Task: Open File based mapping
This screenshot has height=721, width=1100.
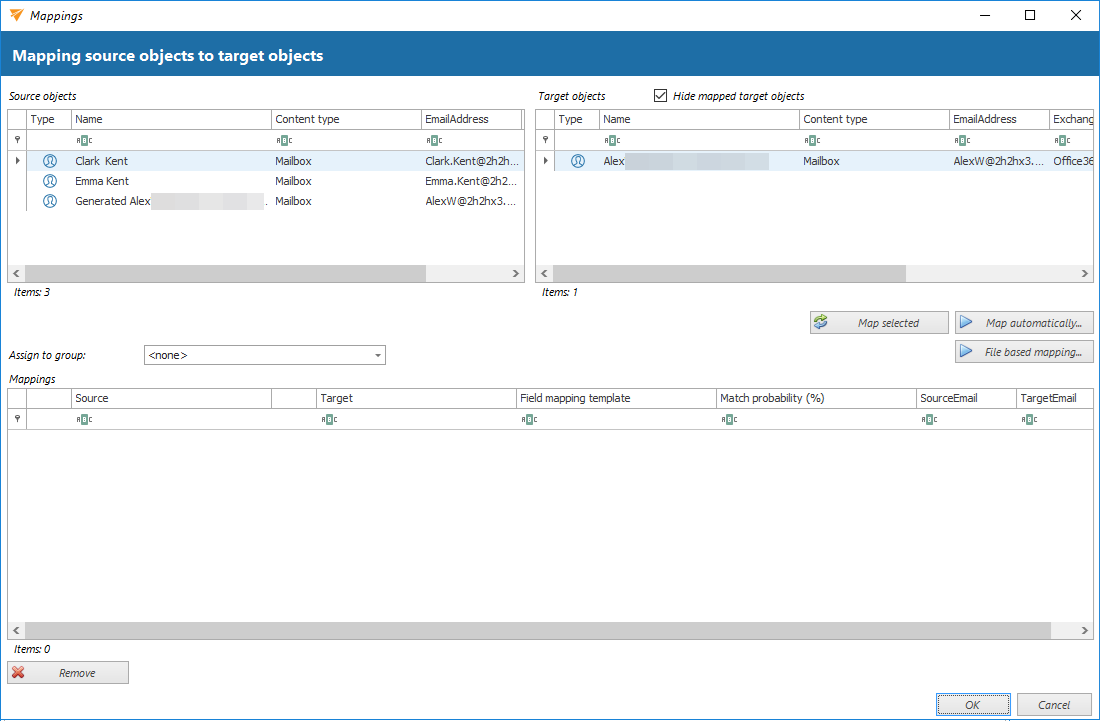Action: pyautogui.click(x=1024, y=352)
